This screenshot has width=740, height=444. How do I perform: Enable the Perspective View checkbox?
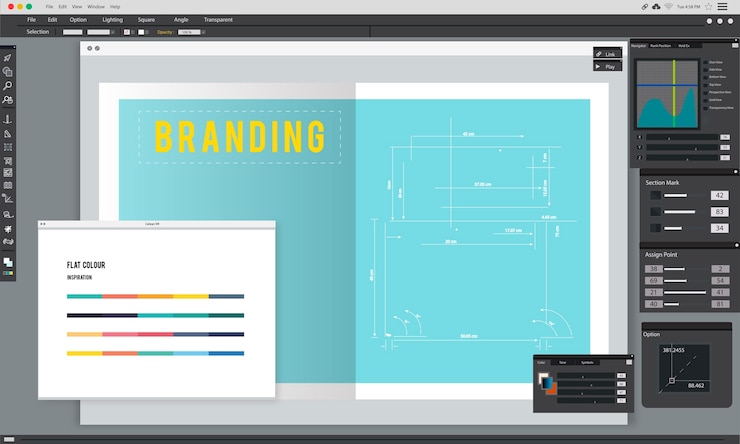(x=706, y=92)
